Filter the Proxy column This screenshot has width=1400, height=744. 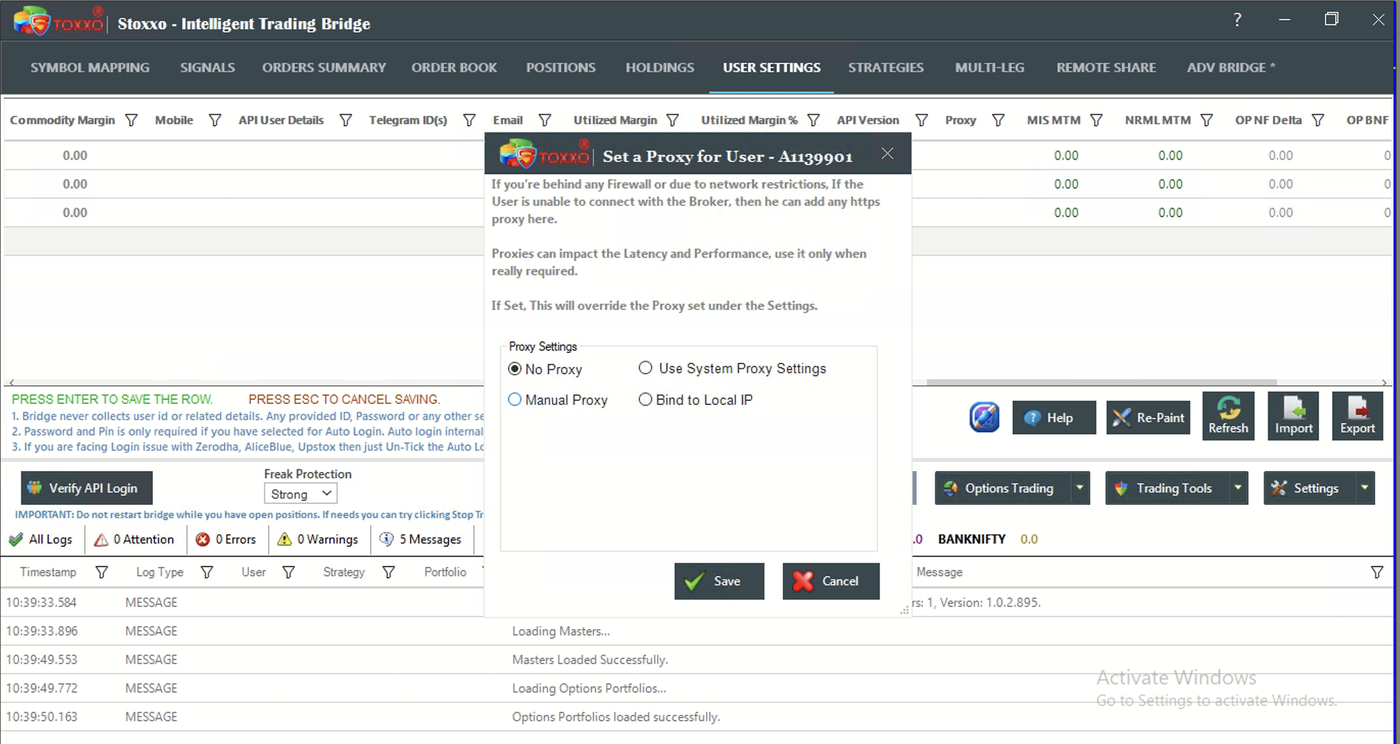click(x=998, y=121)
